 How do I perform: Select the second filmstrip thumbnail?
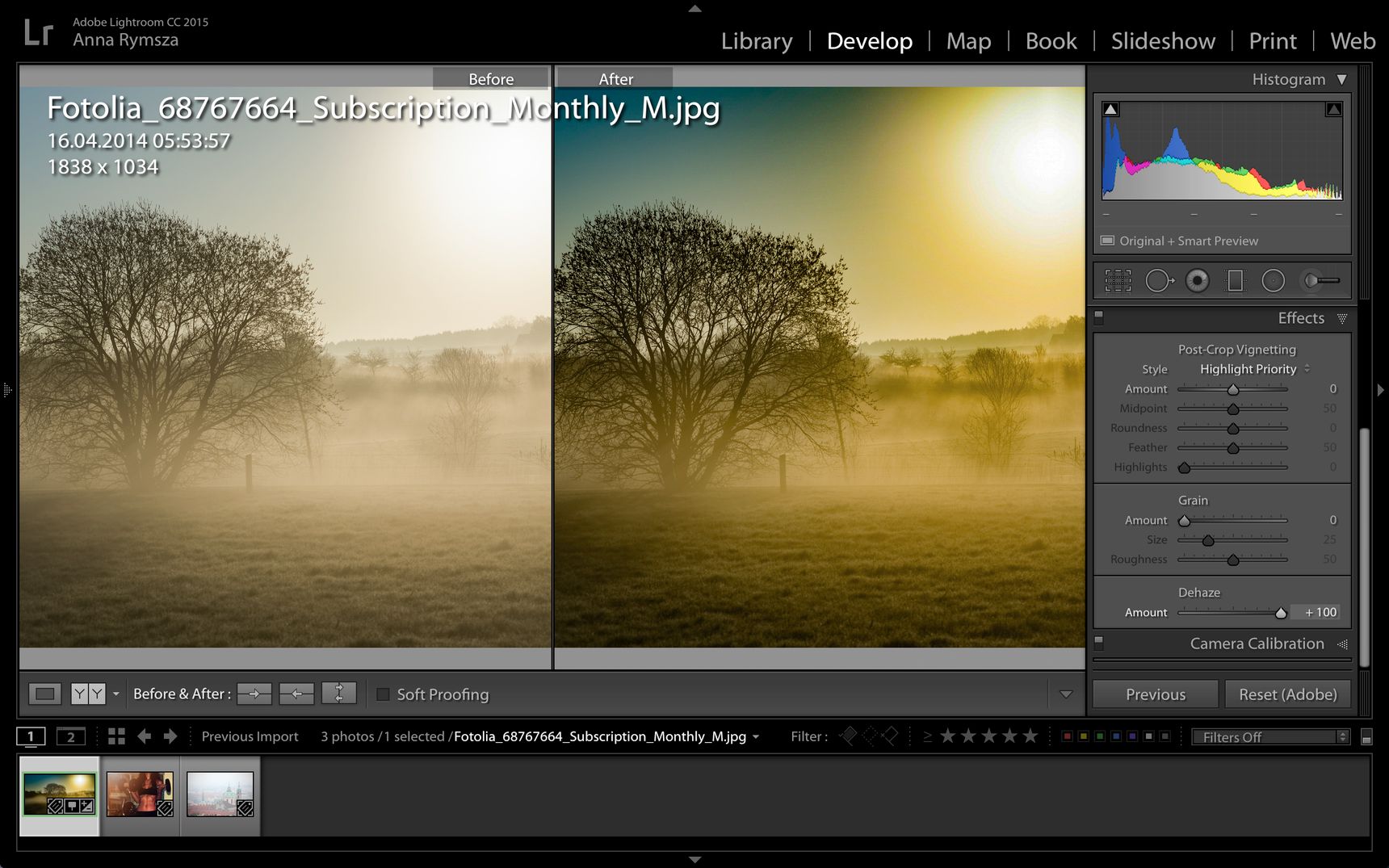pos(140,795)
